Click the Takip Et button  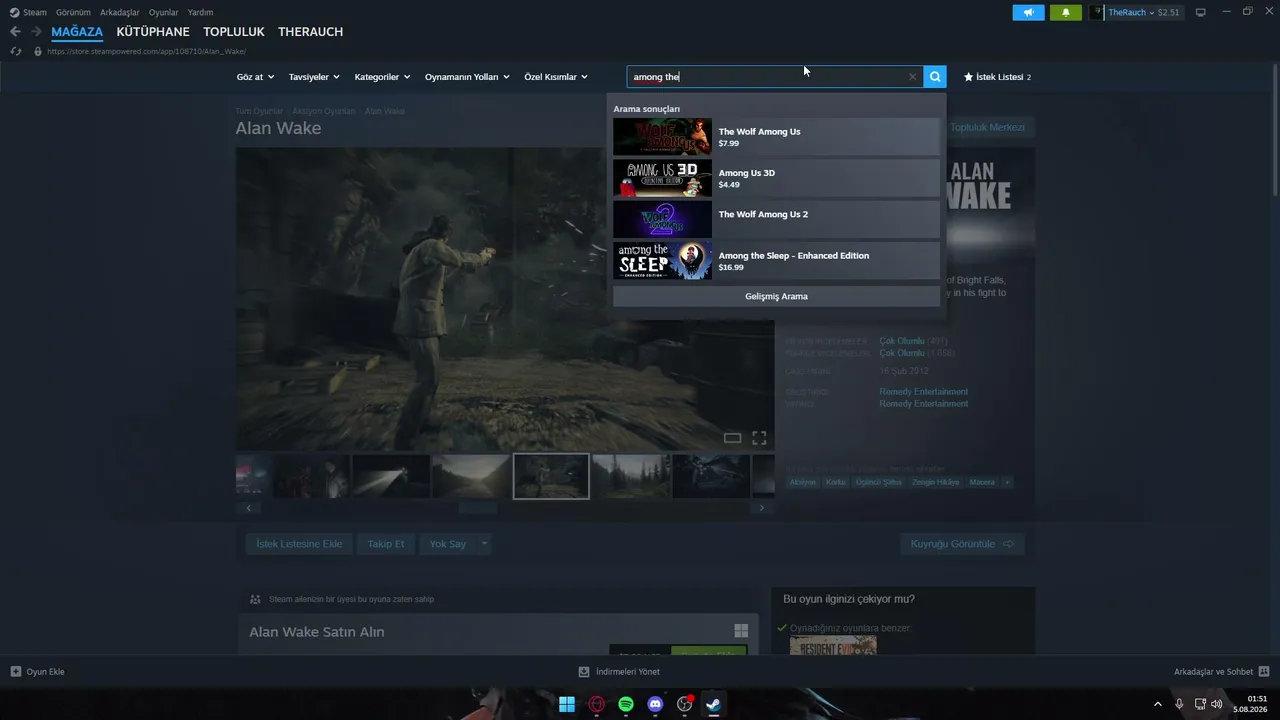point(386,544)
